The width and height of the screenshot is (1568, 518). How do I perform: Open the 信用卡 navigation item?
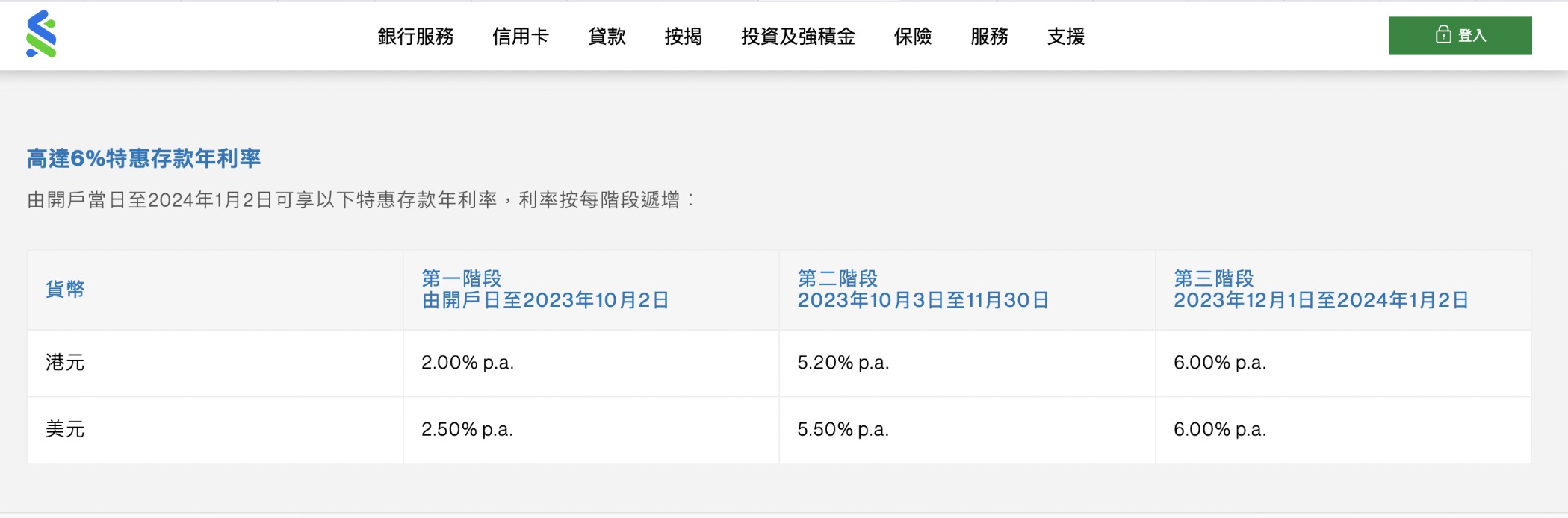coord(521,37)
